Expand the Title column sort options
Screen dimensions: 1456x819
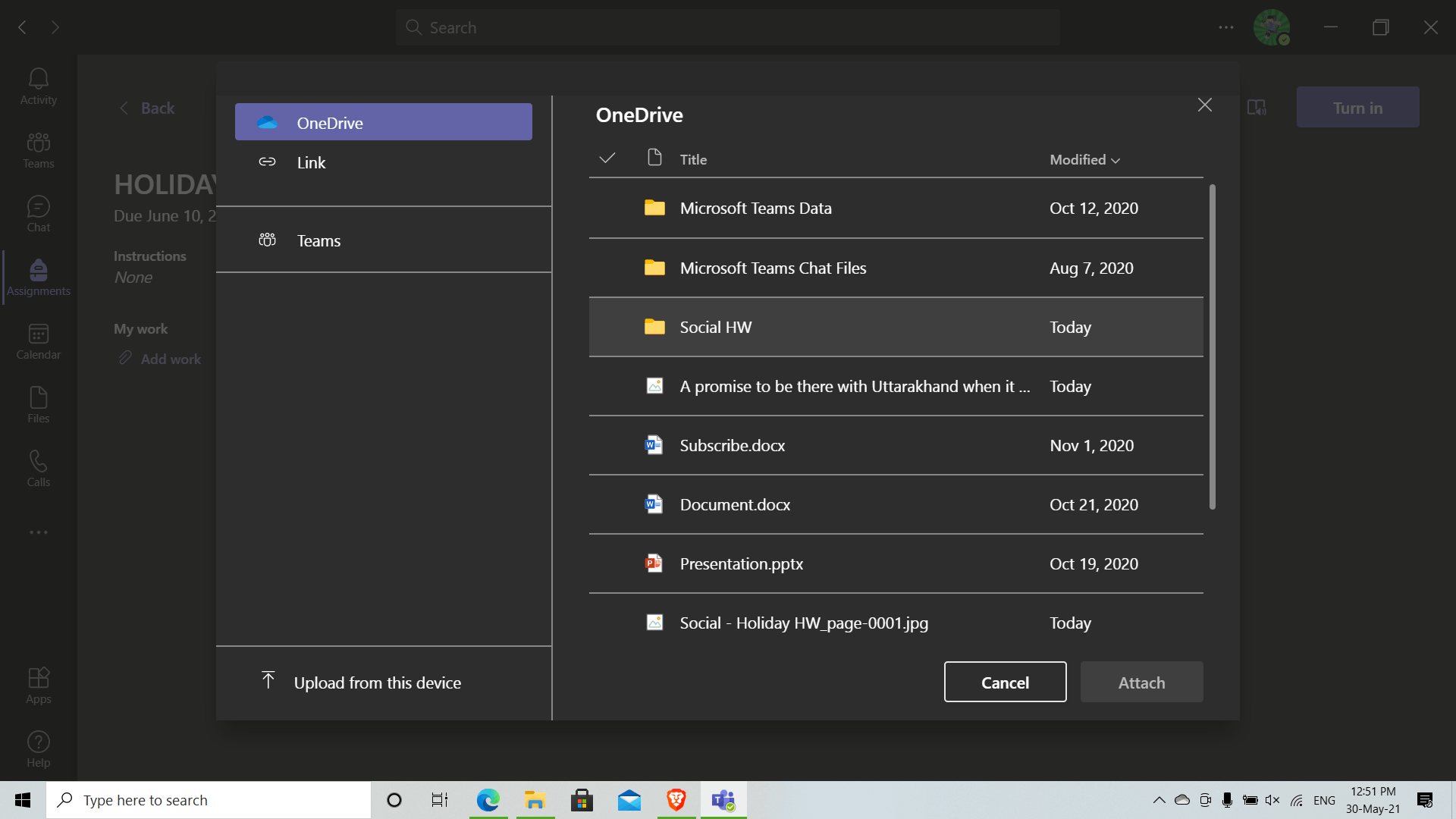[692, 159]
